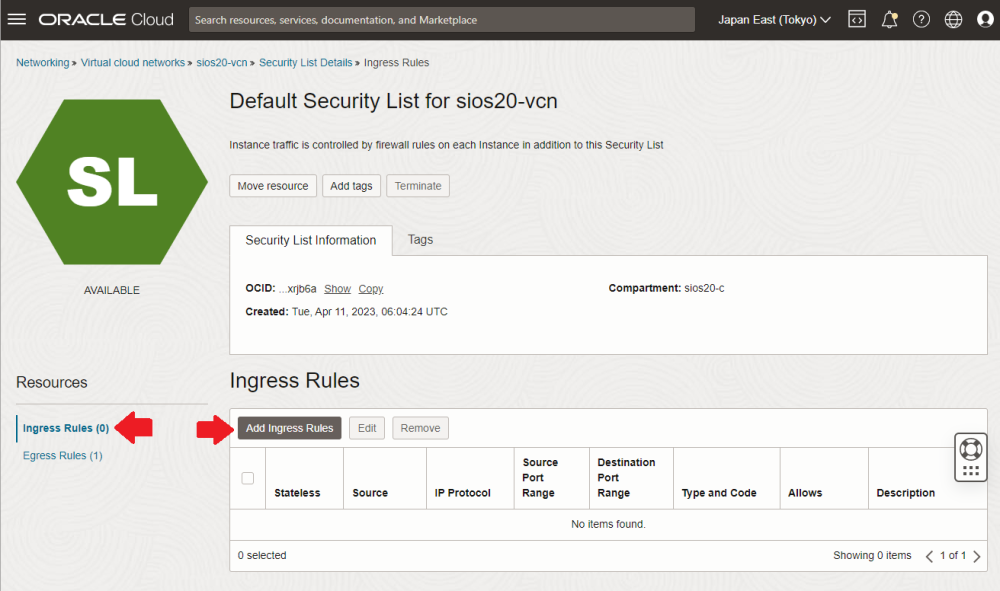Open Cloud Shell developer tools icon
The height and width of the screenshot is (591, 1000).
pos(857,20)
